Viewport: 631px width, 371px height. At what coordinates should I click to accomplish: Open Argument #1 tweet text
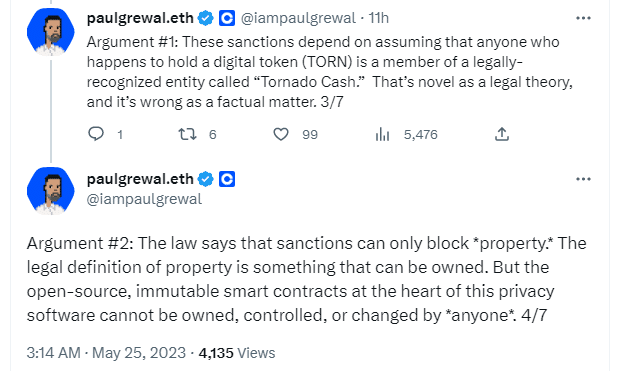tap(330, 72)
